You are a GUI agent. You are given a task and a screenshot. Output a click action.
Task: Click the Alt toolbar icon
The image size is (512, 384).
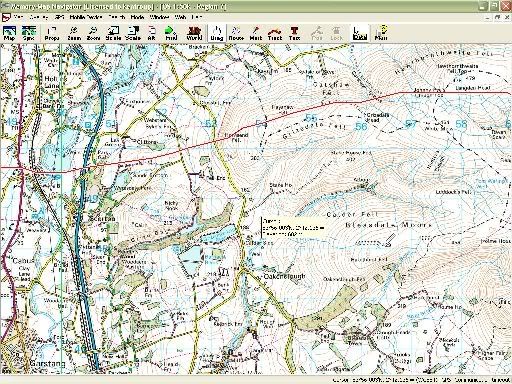151,33
